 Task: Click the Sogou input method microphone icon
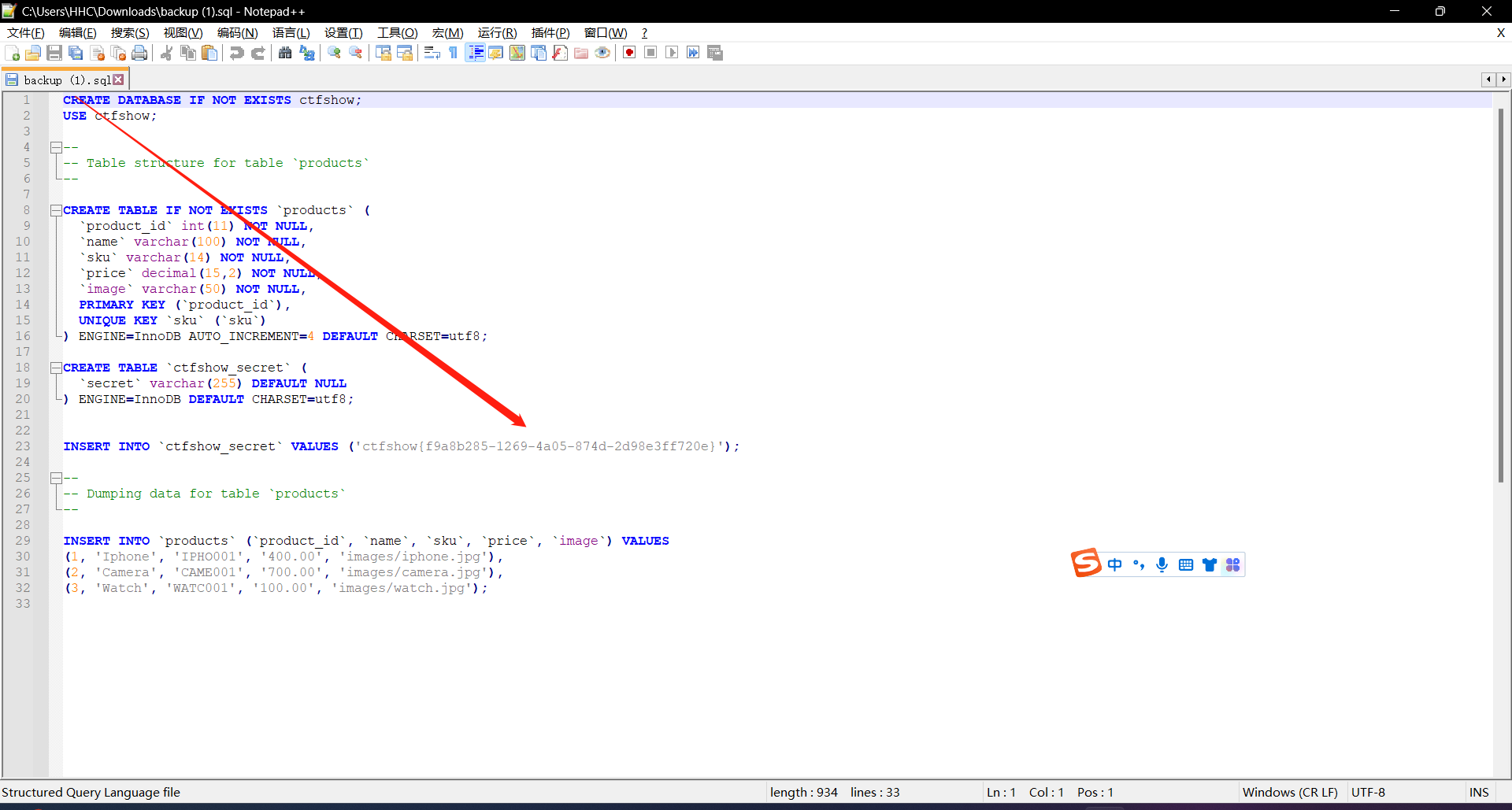point(1162,564)
